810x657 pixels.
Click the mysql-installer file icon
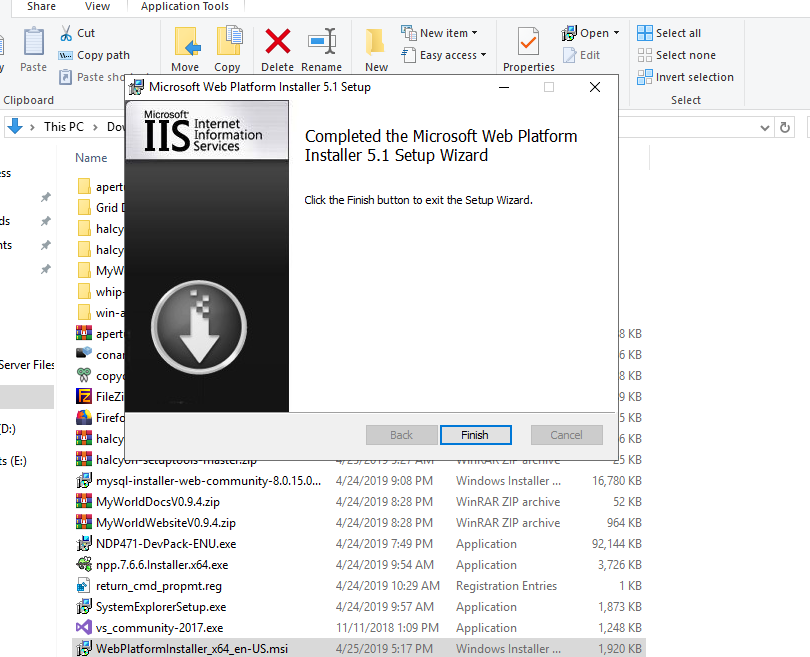click(84, 480)
